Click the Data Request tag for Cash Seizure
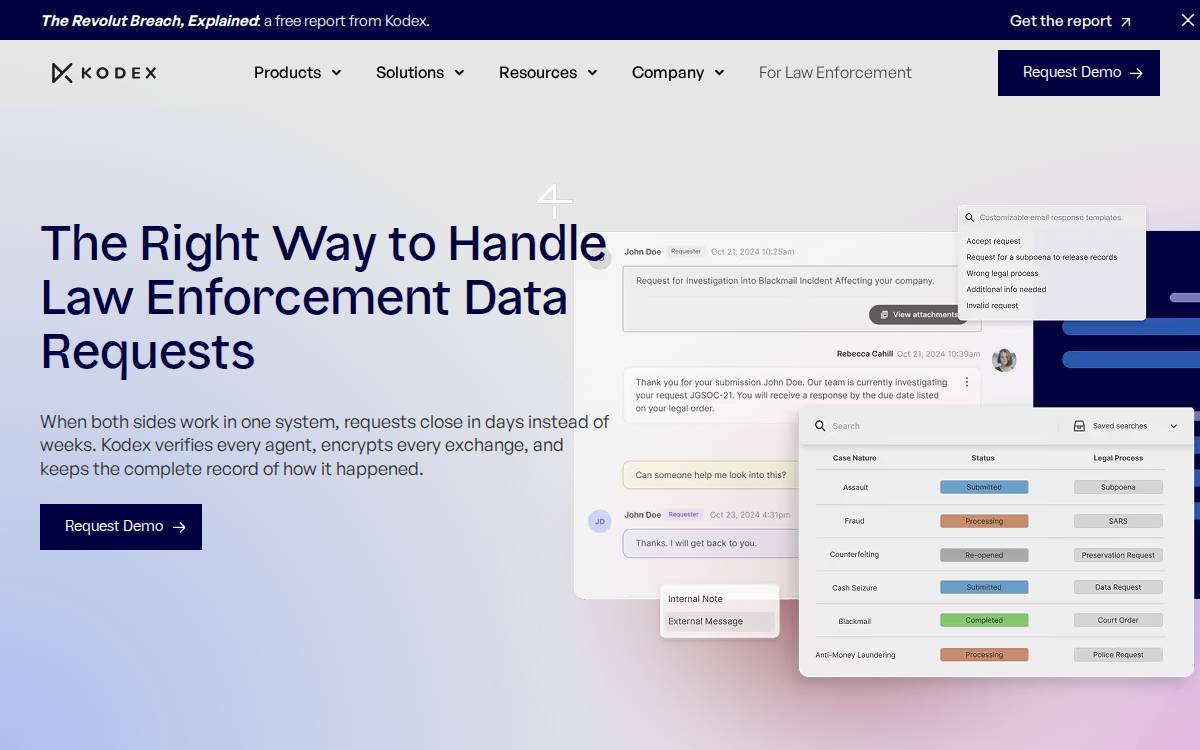The height and width of the screenshot is (750, 1200). click(x=1118, y=588)
